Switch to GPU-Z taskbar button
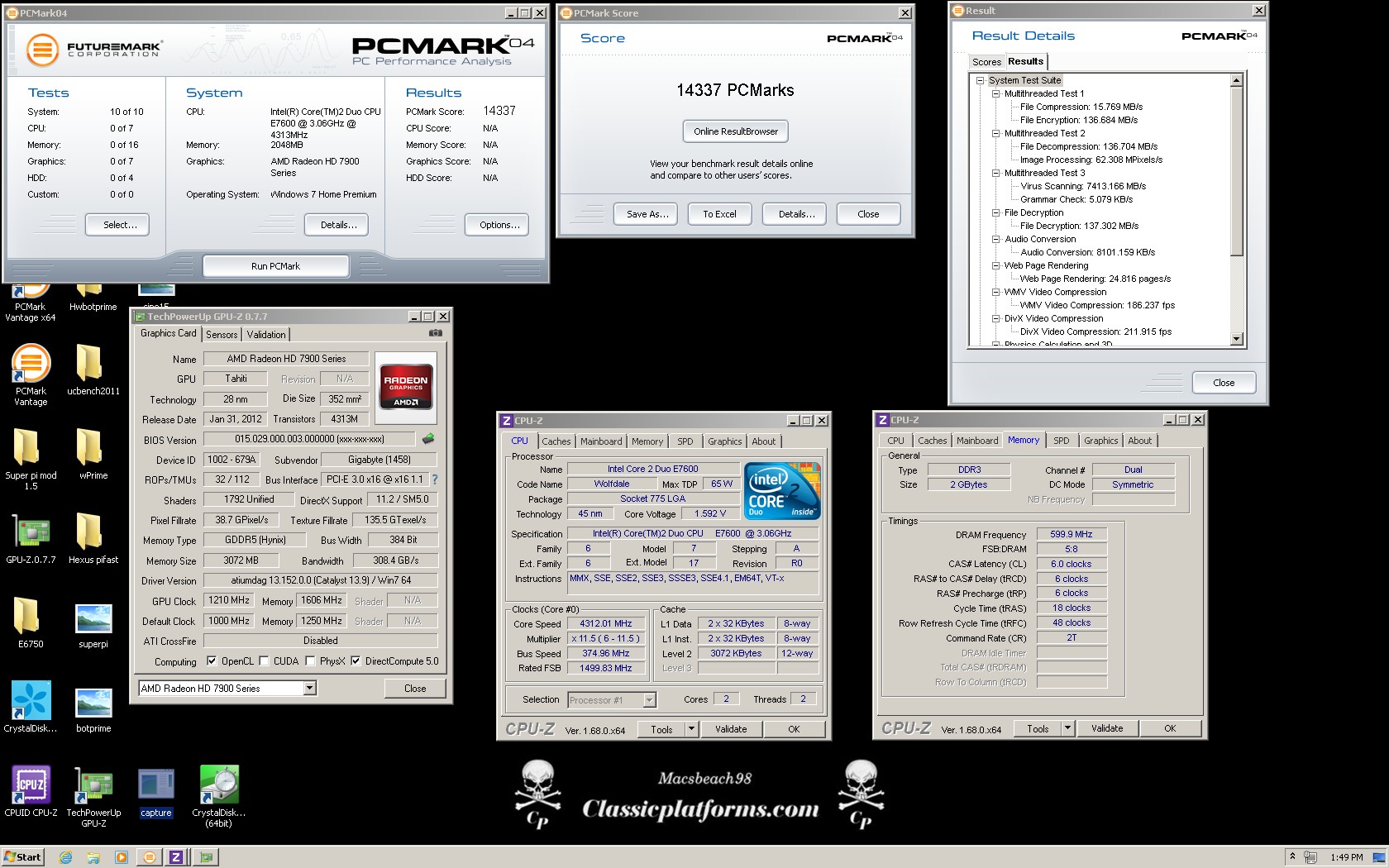The width and height of the screenshot is (1389, 868). [x=205, y=857]
